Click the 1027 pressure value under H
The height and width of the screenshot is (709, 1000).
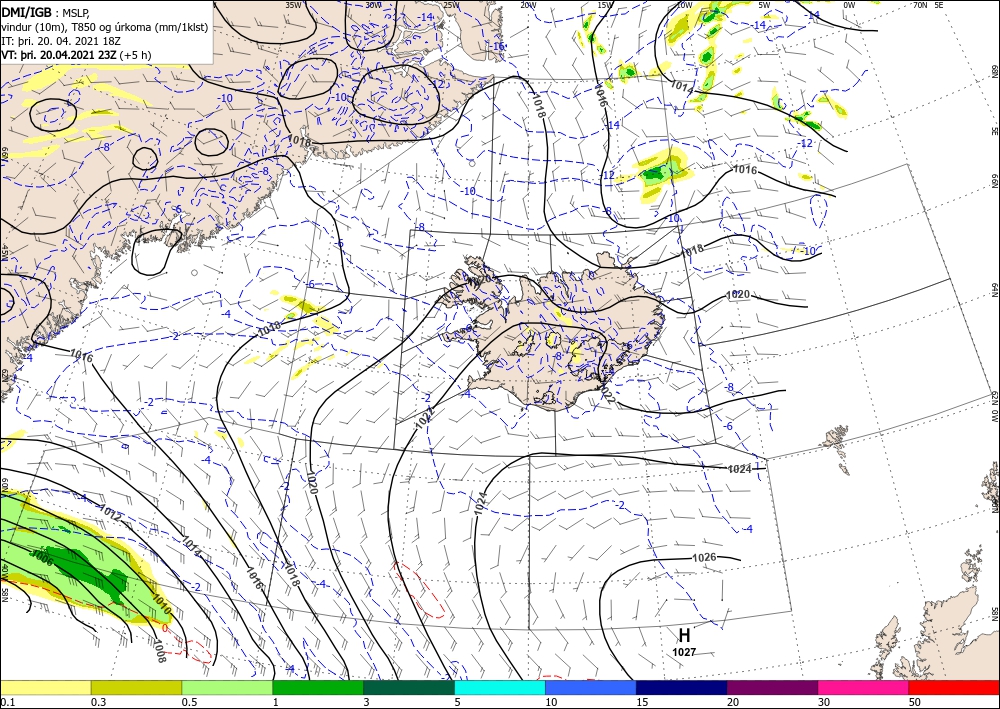point(684,652)
